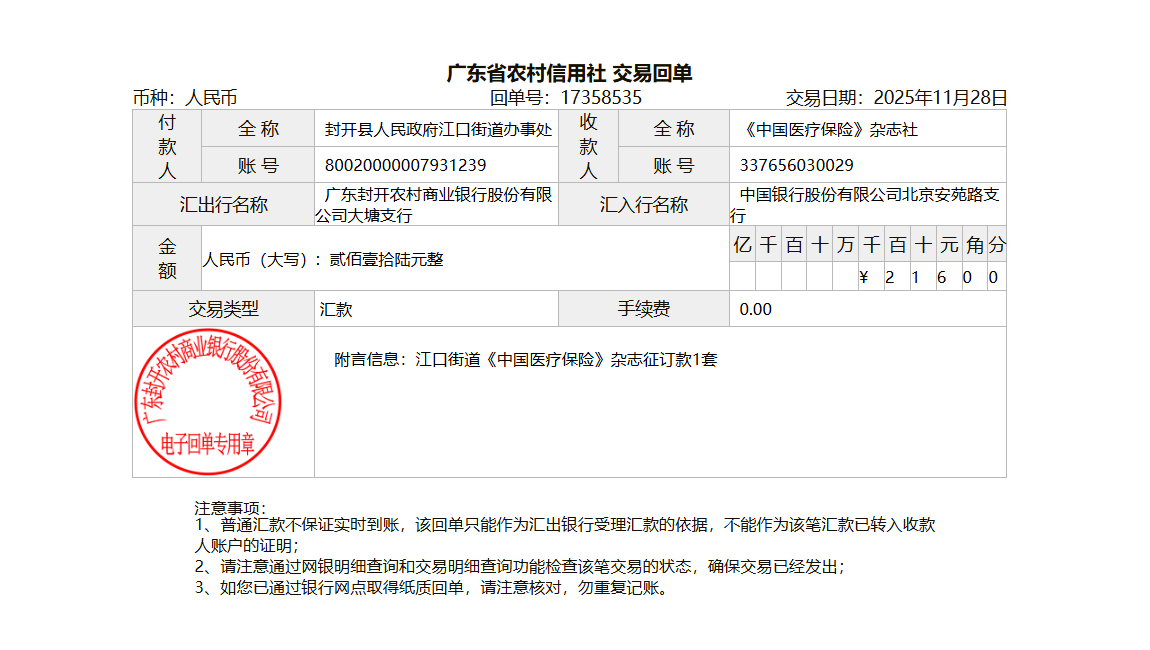Click the currency label 币种: 人民币
This screenshot has width=1150, height=650.
point(185,98)
